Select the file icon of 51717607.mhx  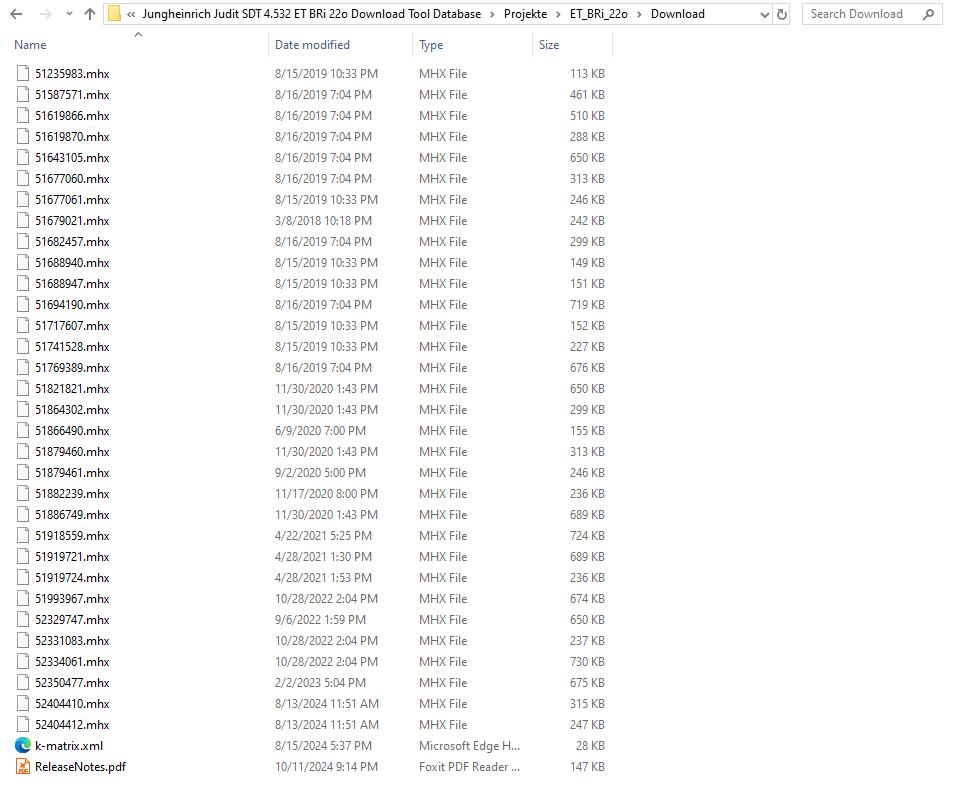click(23, 326)
